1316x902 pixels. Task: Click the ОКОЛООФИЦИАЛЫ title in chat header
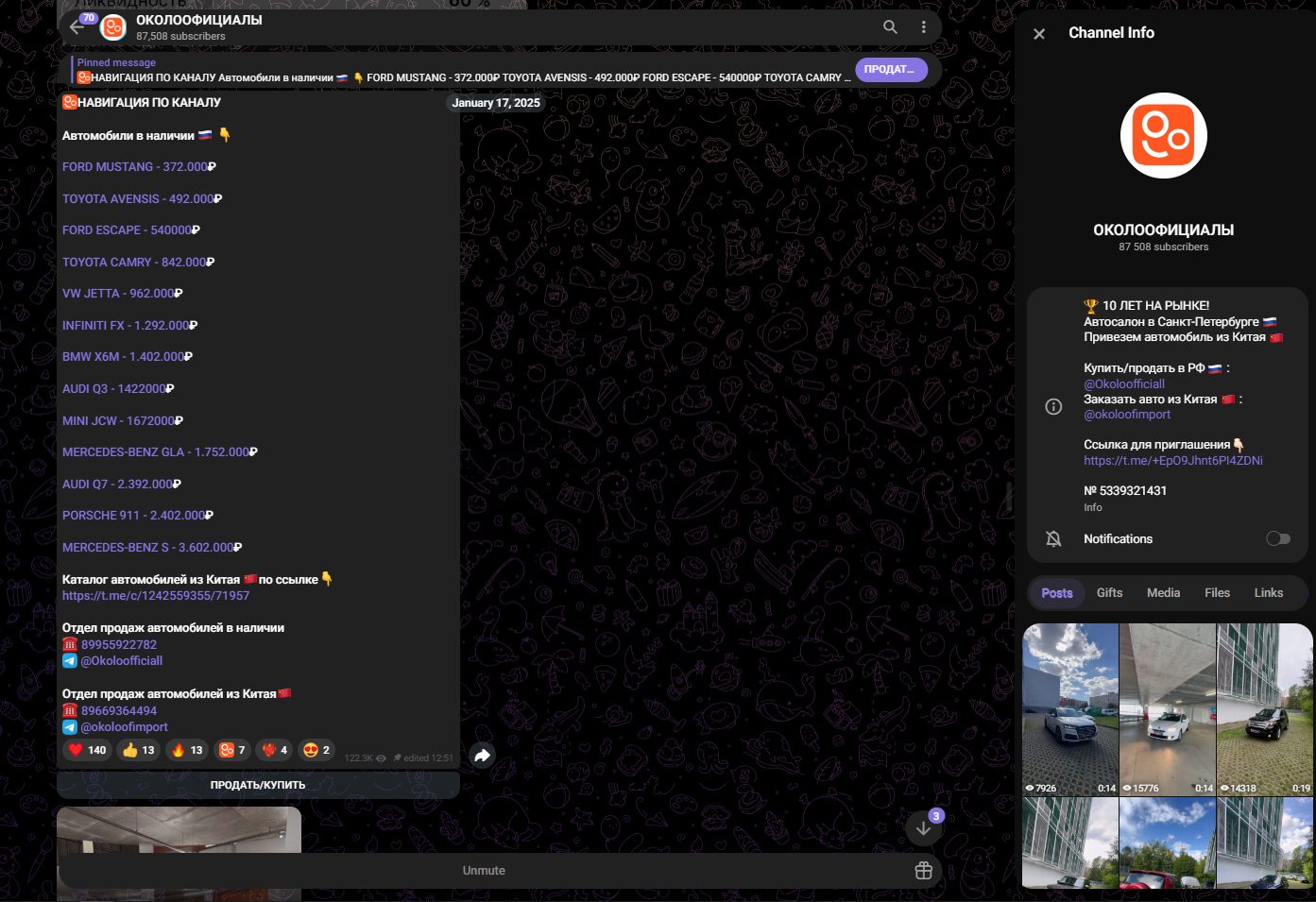(x=199, y=20)
